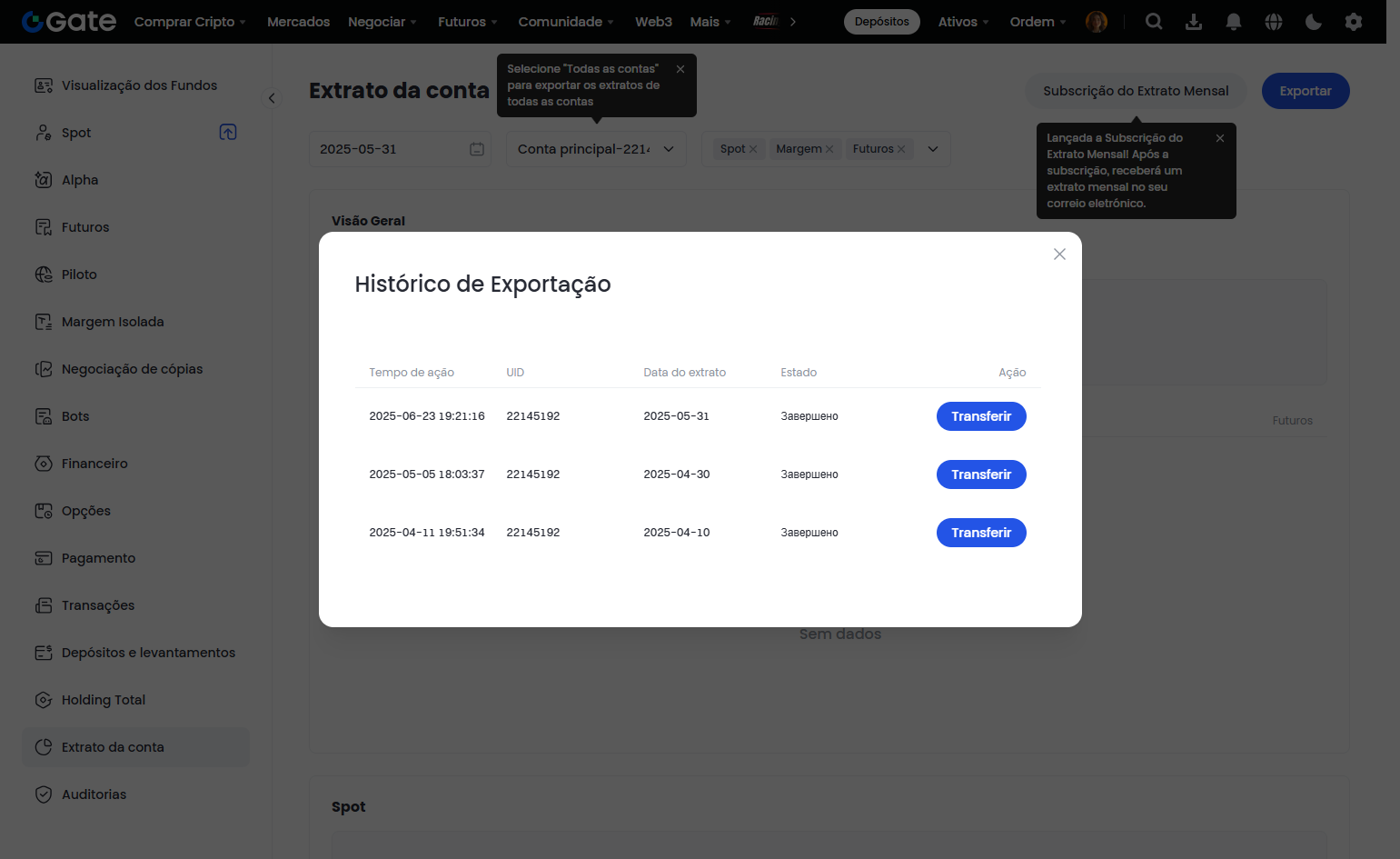Remove the Spot tag filter
This screenshot has width=1400, height=859.
point(752,149)
